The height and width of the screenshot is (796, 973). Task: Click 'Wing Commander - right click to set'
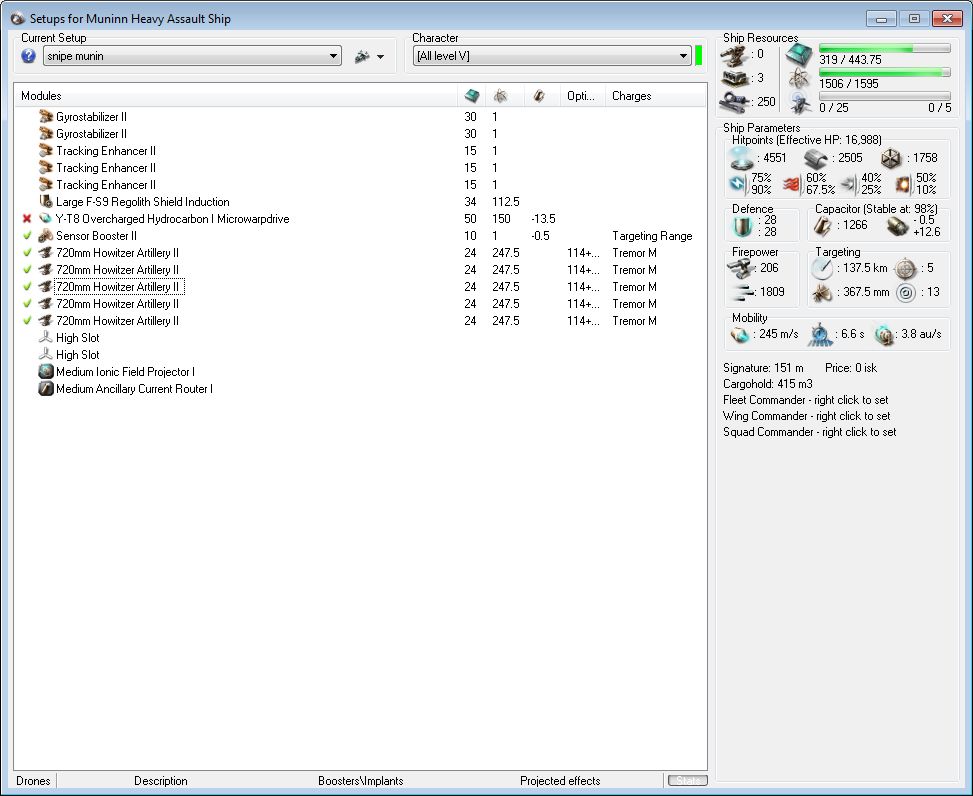tap(806, 416)
